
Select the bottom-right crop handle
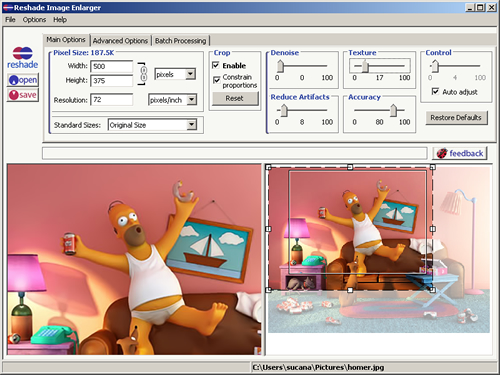pos(432,290)
